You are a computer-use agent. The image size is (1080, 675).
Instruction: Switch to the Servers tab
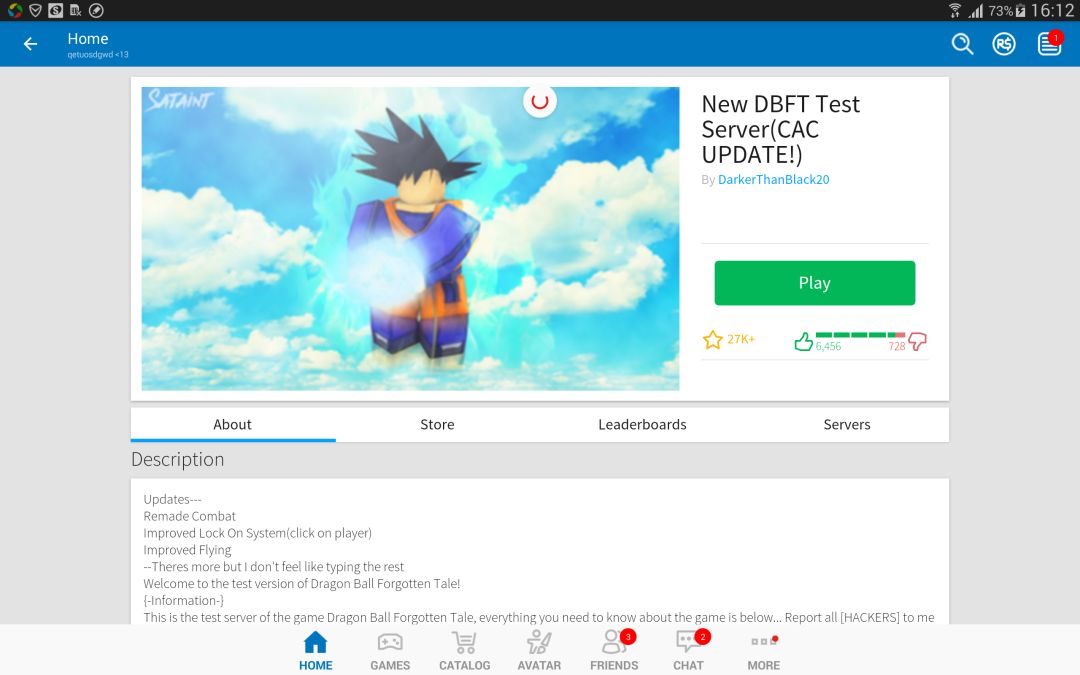tap(847, 424)
